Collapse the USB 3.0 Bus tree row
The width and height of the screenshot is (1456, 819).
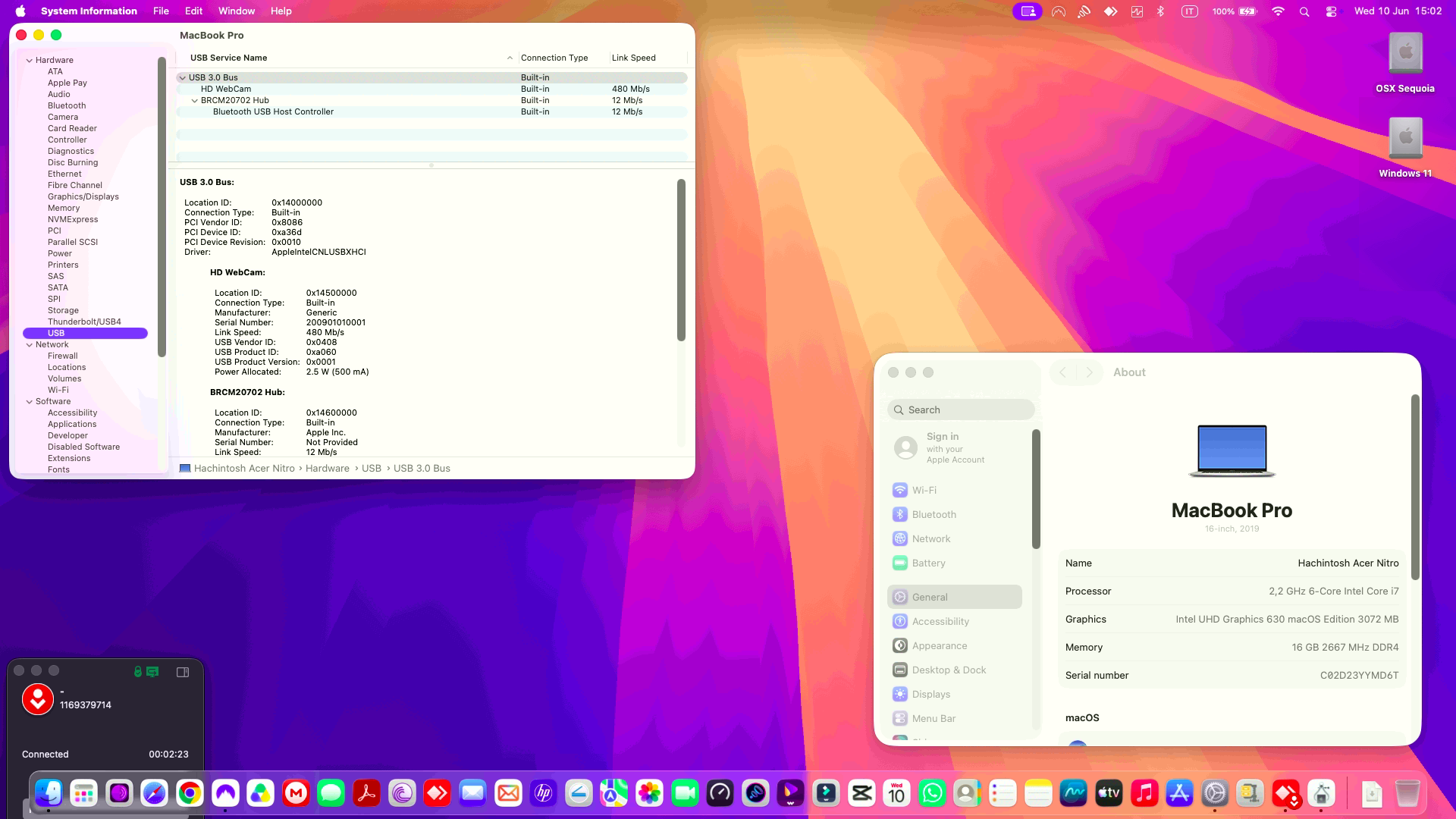pyautogui.click(x=183, y=77)
